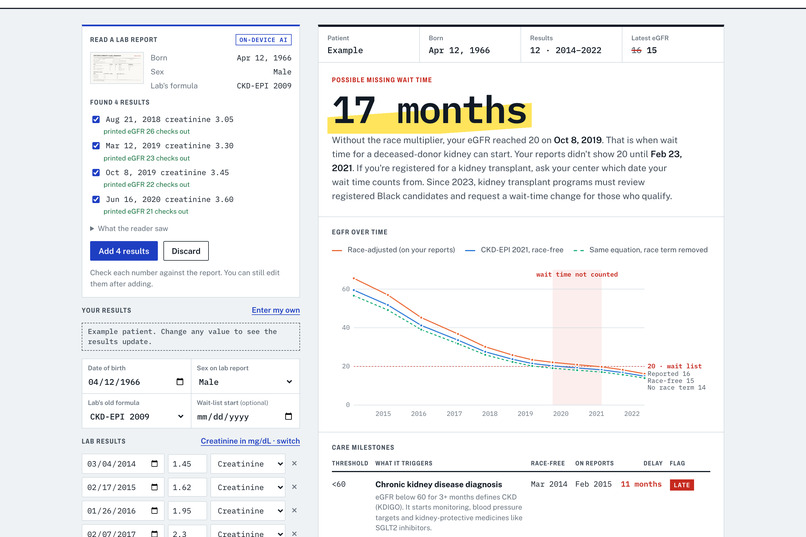Click 'printed eGFR 26 checks out' note
Screen dimensions: 806x537
(146, 132)
